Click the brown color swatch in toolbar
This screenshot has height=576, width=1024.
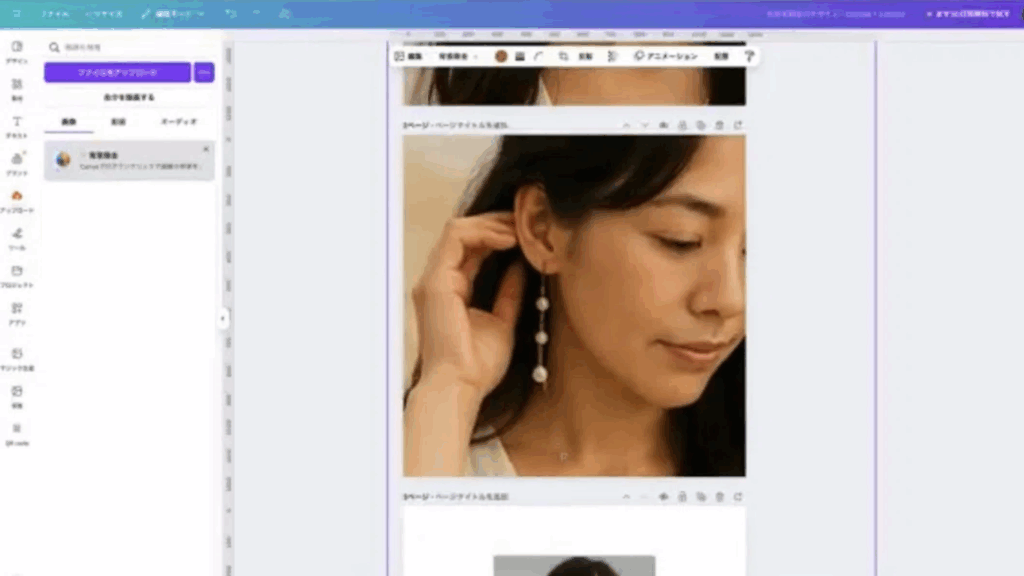501,57
